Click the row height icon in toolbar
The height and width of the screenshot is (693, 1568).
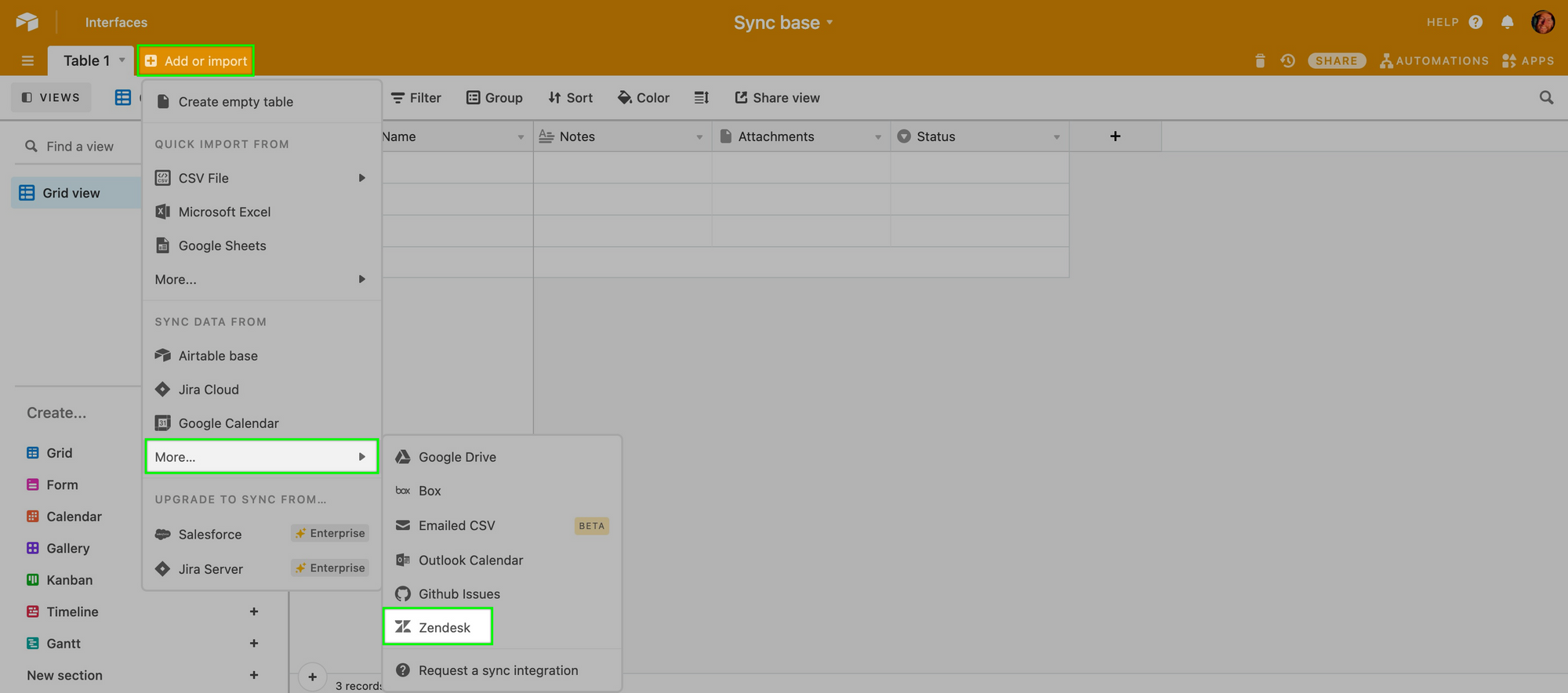702,97
